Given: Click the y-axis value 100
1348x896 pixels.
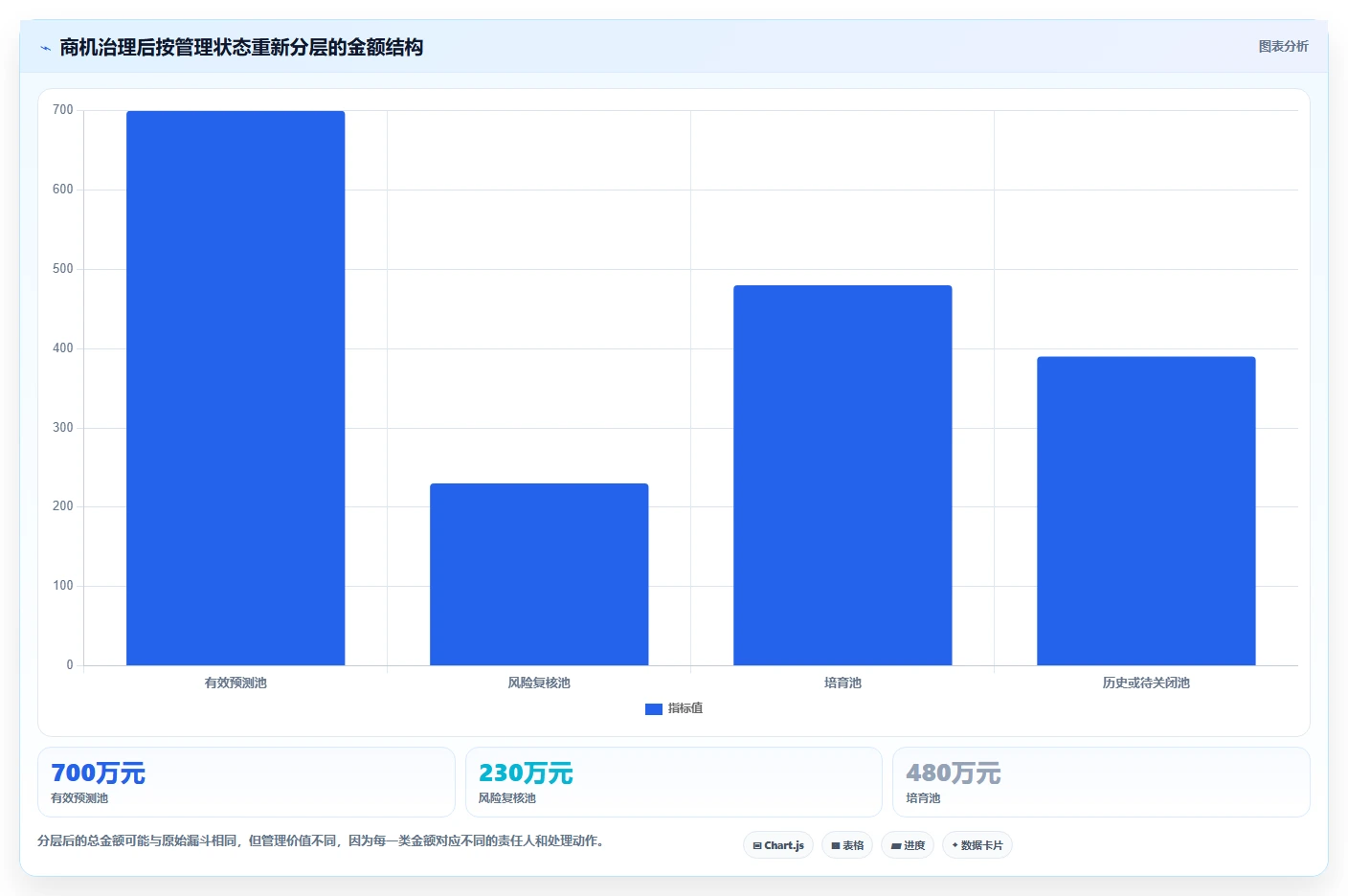Looking at the screenshot, I should click(63, 586).
